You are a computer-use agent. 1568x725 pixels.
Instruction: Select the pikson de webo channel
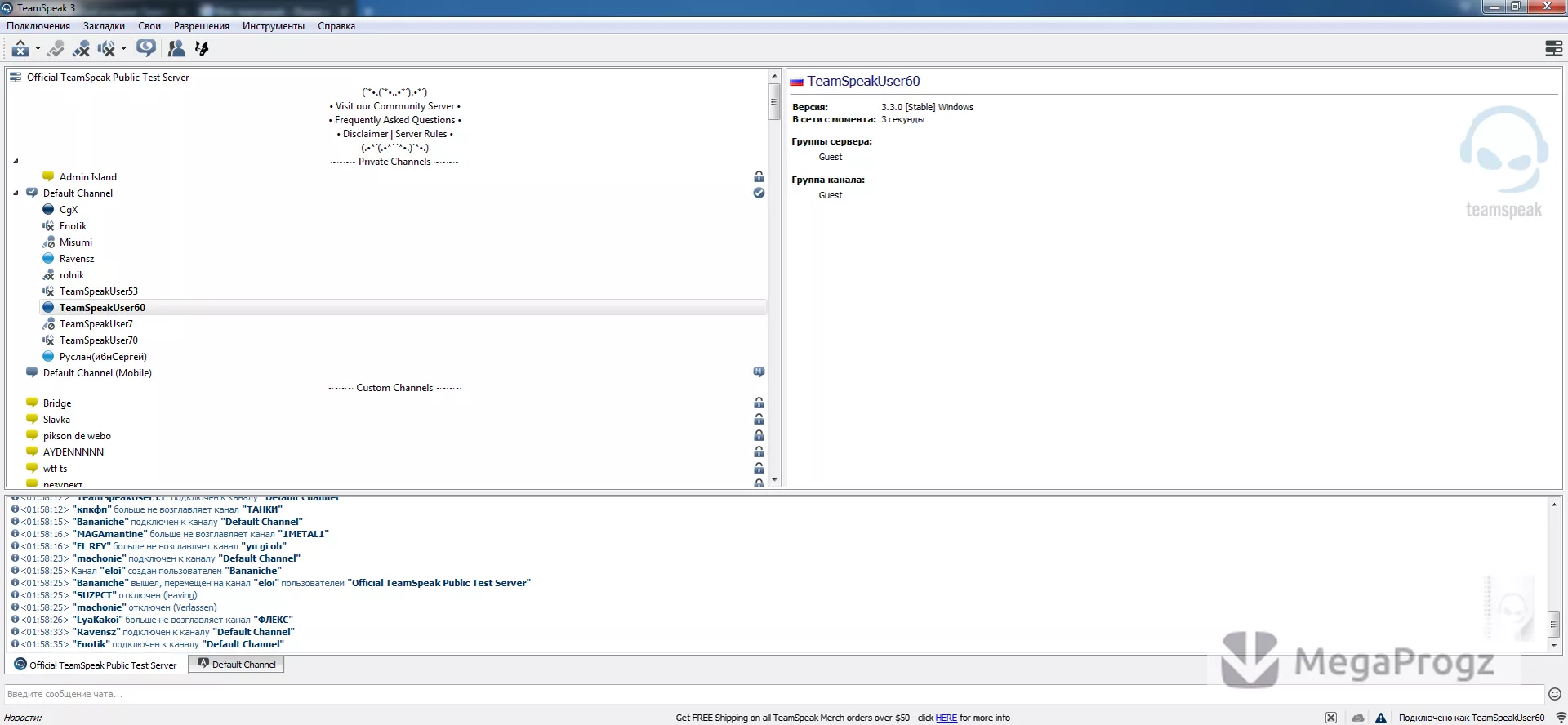pyautogui.click(x=77, y=436)
